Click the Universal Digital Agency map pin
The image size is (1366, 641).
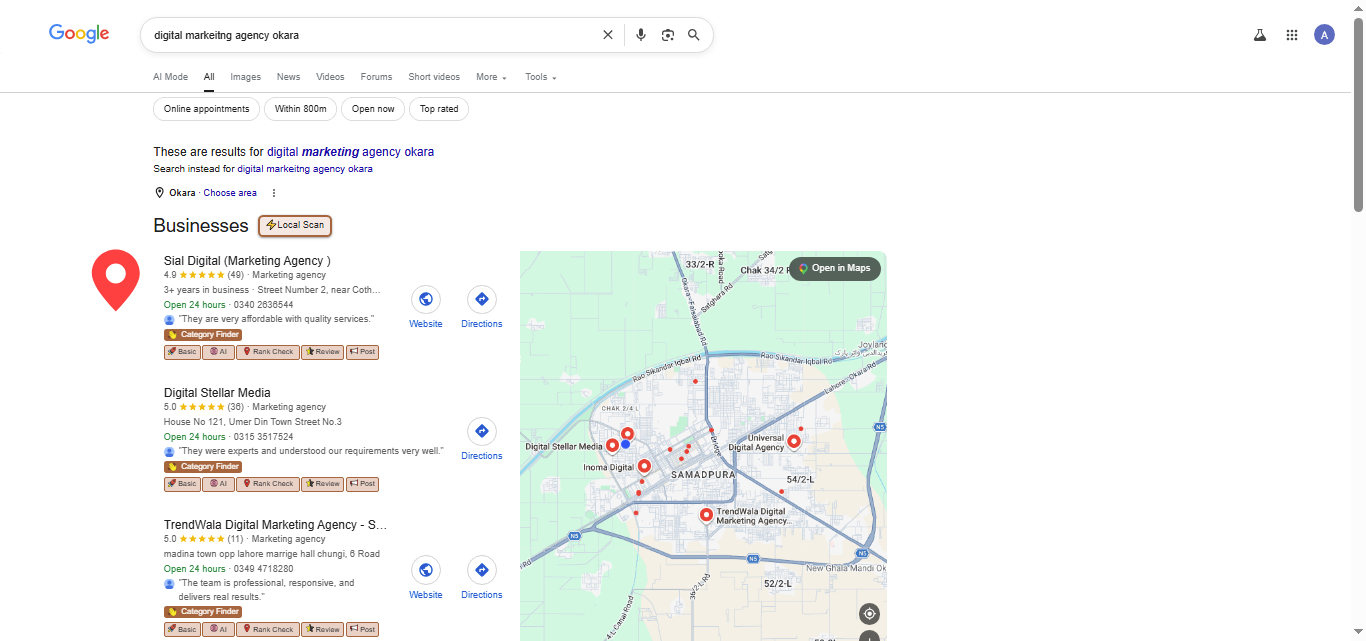[794, 441]
